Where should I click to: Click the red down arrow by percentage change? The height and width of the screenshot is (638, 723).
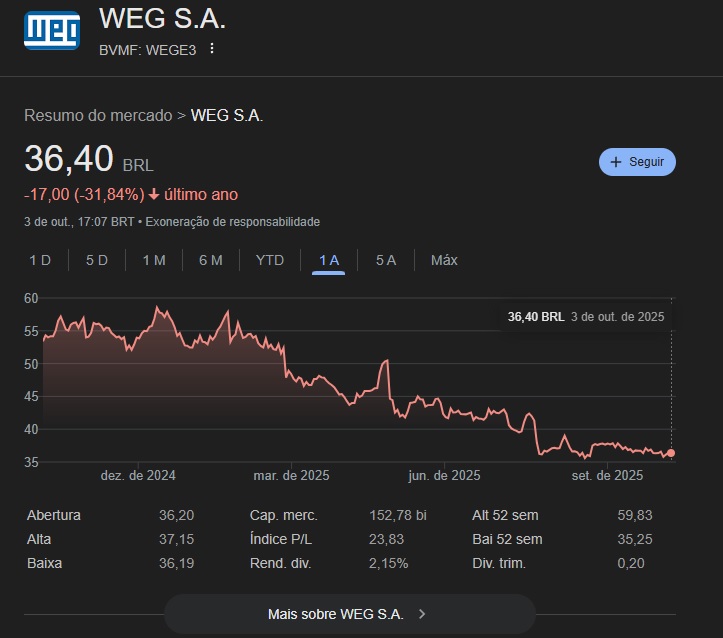click(x=154, y=194)
